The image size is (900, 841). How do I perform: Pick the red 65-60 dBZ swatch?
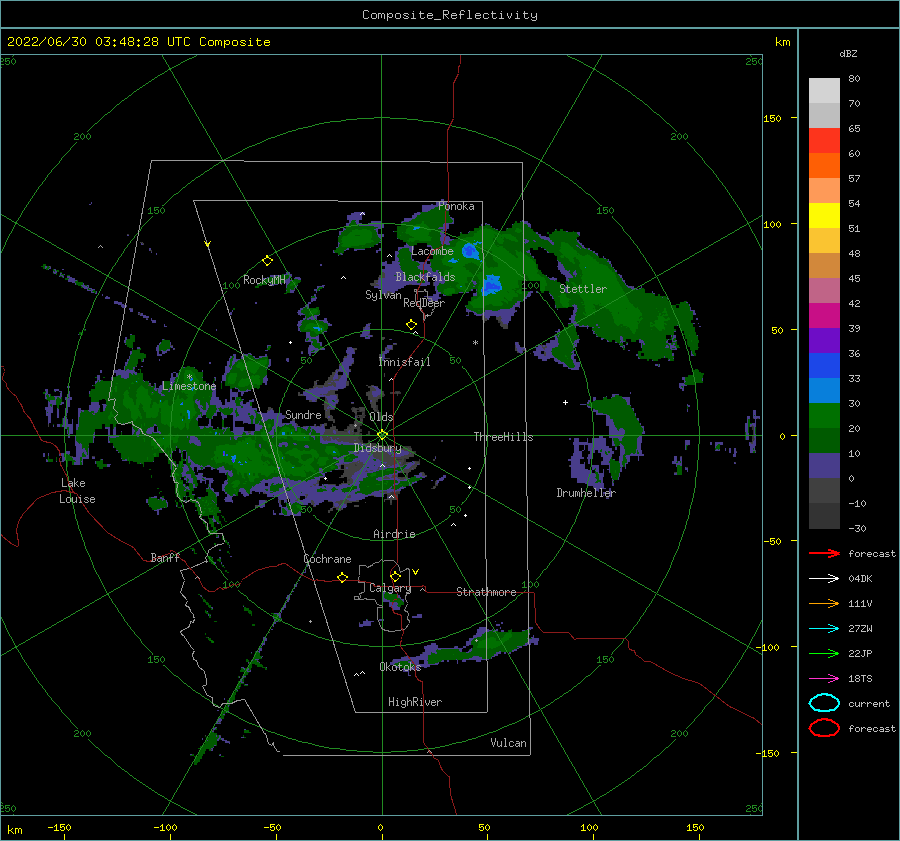click(x=824, y=141)
